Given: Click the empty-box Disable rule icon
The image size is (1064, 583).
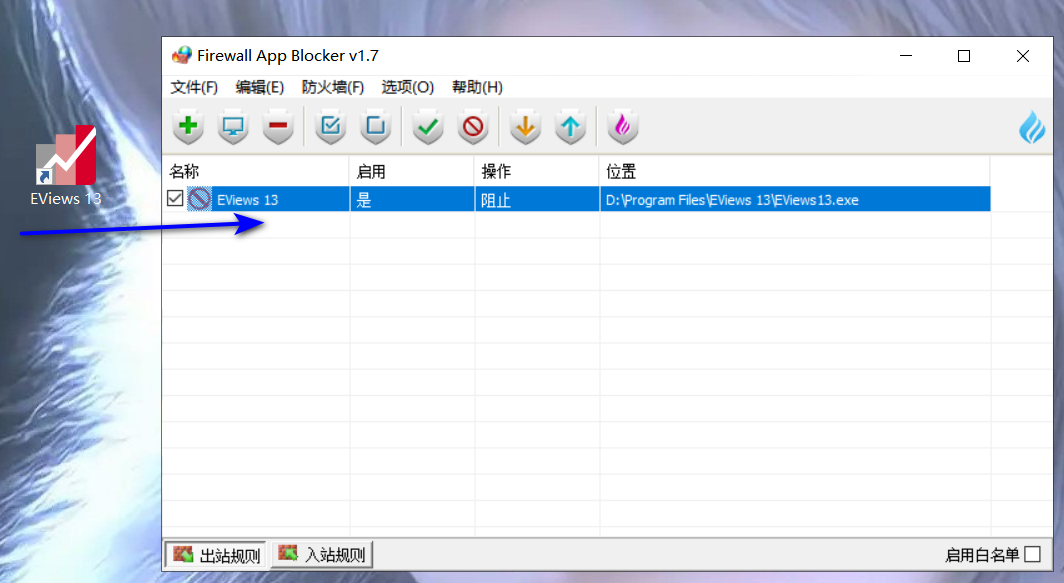Looking at the screenshot, I should tap(375, 126).
